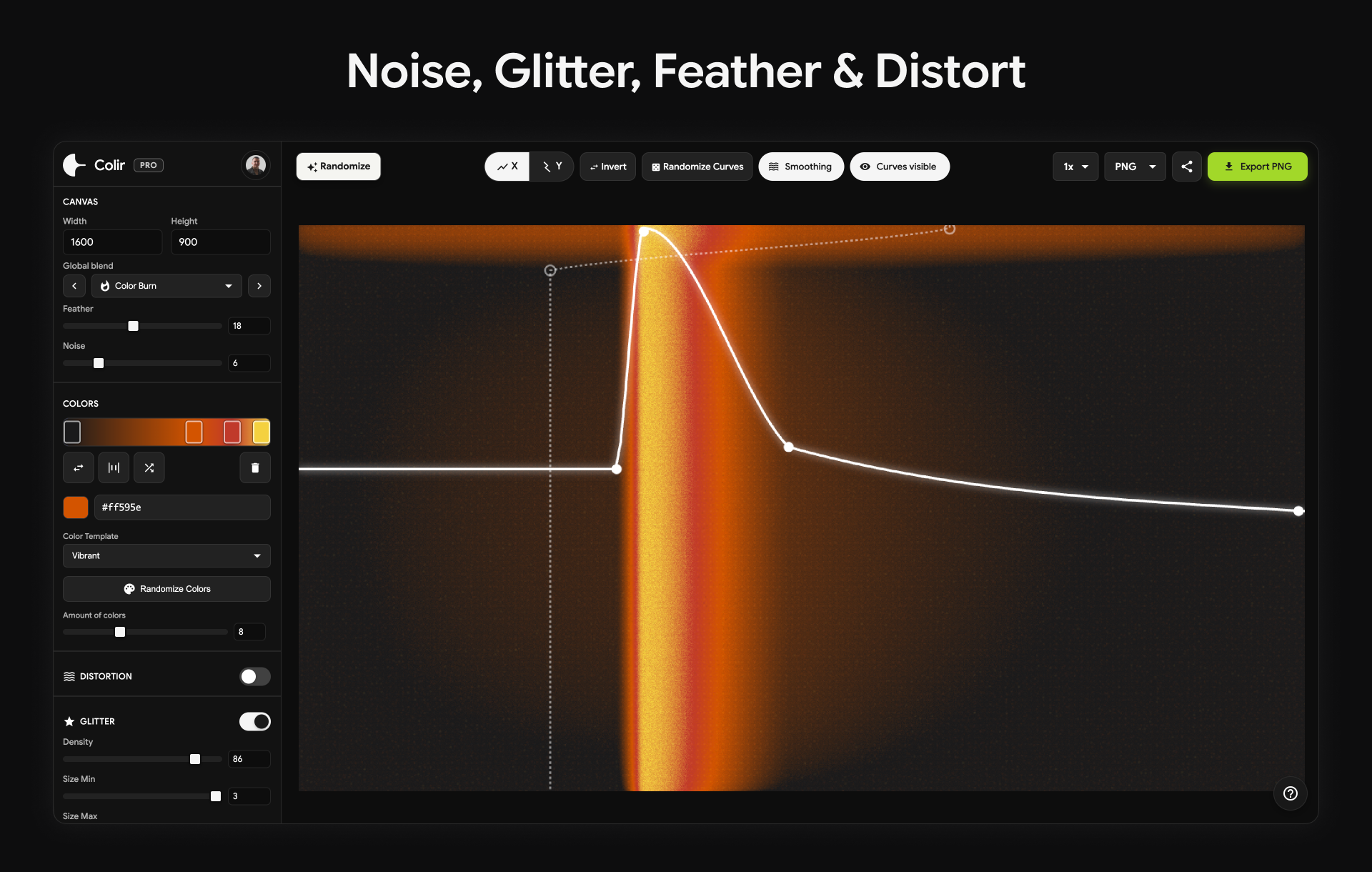Open the user profile avatar
The width and height of the screenshot is (1372, 872).
tap(255, 165)
